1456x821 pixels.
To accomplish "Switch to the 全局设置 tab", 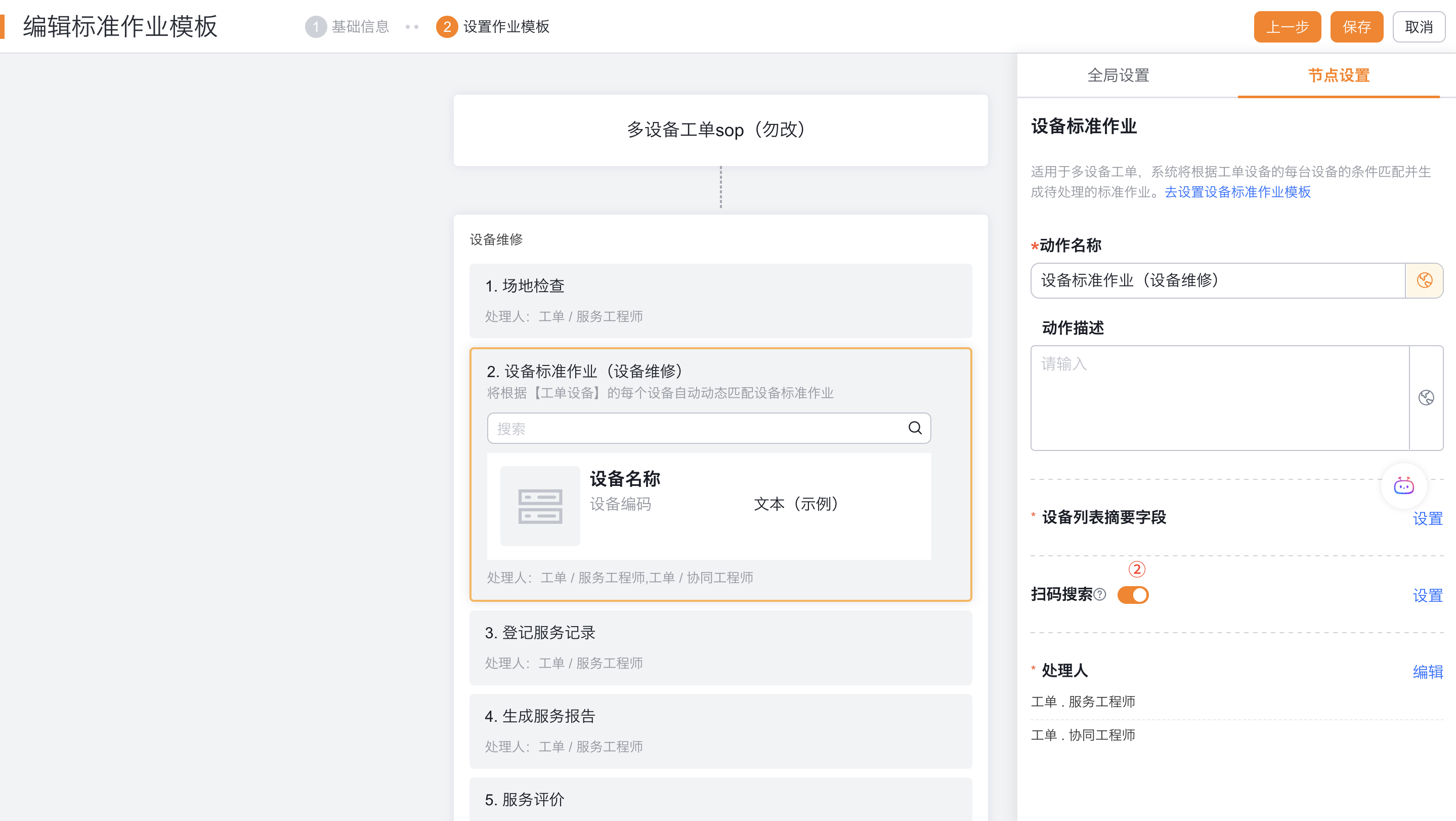I will [x=1118, y=75].
